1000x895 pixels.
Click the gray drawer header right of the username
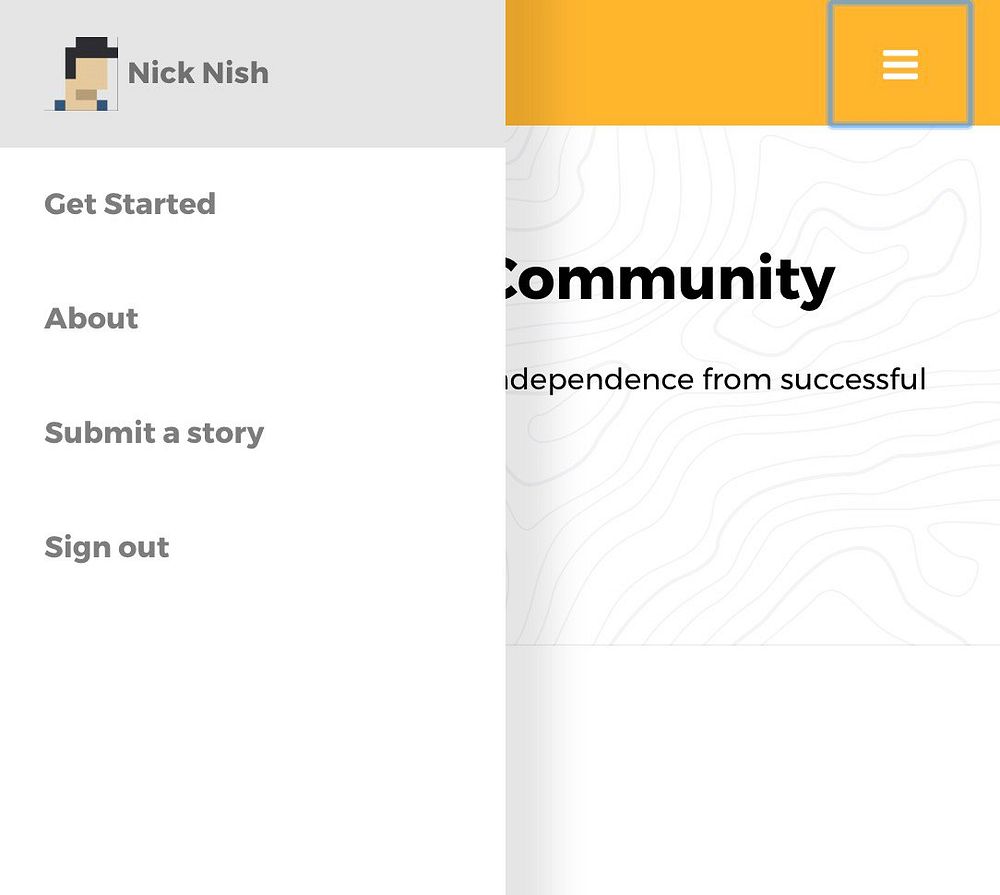tap(390, 73)
